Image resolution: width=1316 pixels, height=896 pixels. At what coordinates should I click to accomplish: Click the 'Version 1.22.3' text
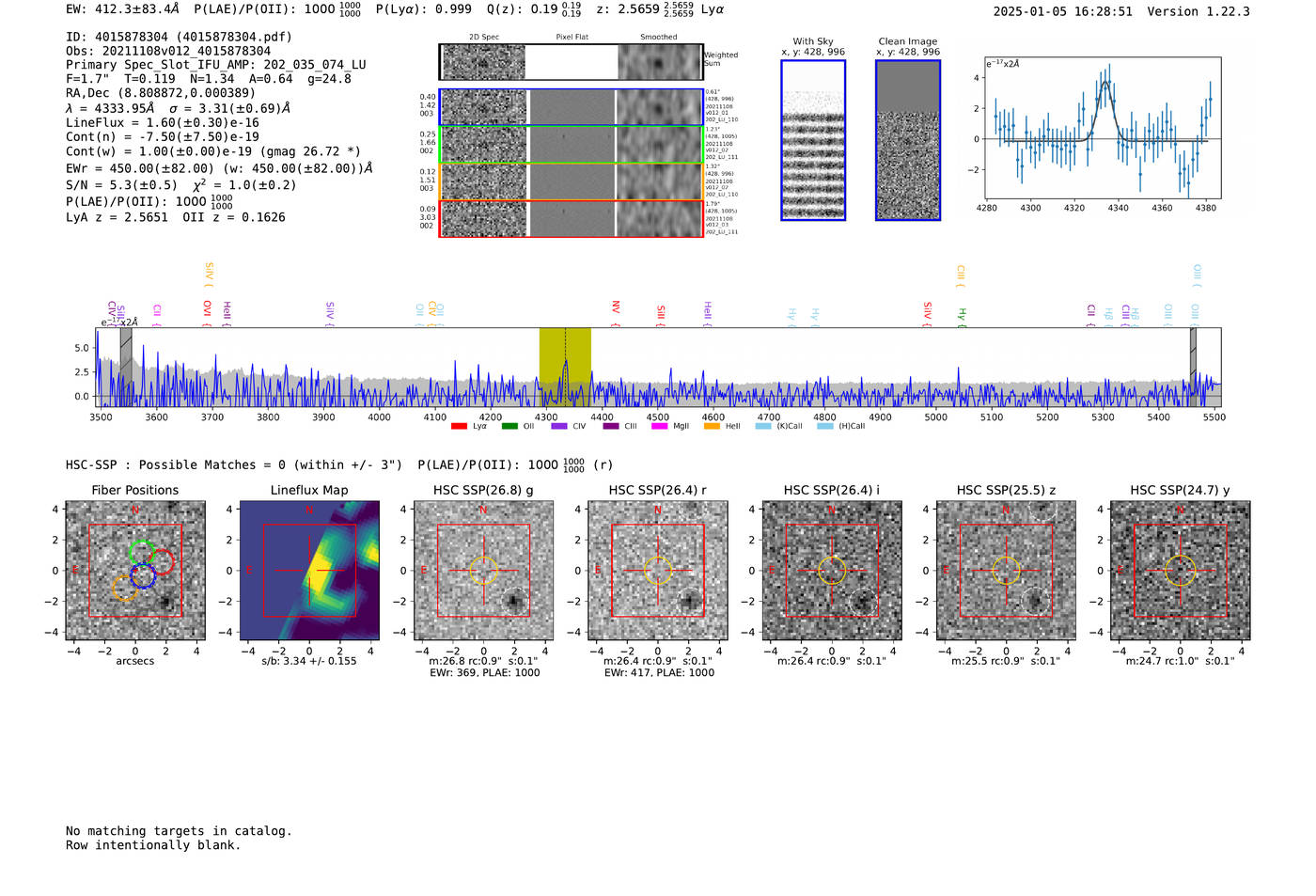[x=1198, y=11]
